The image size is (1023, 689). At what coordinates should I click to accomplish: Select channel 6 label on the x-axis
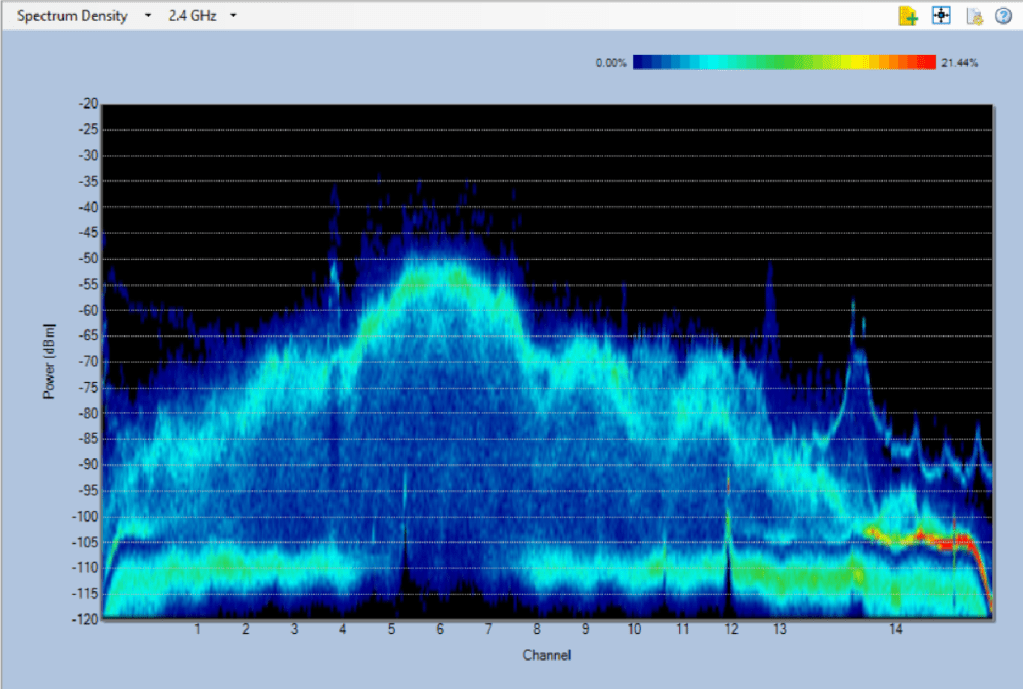pos(439,629)
